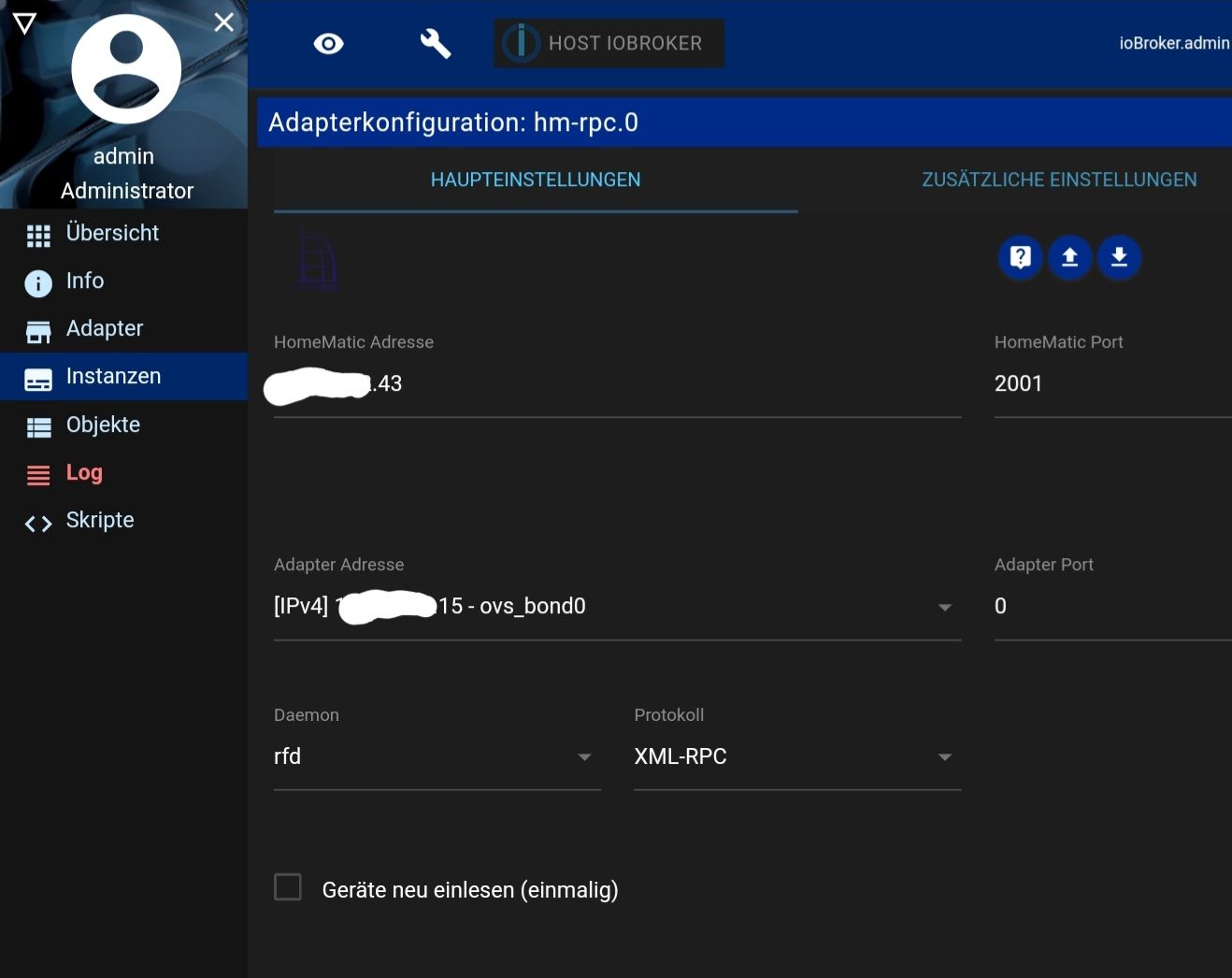Click the ioBroker.admin text
Viewport: 1232px width, 978px height.
click(1174, 43)
